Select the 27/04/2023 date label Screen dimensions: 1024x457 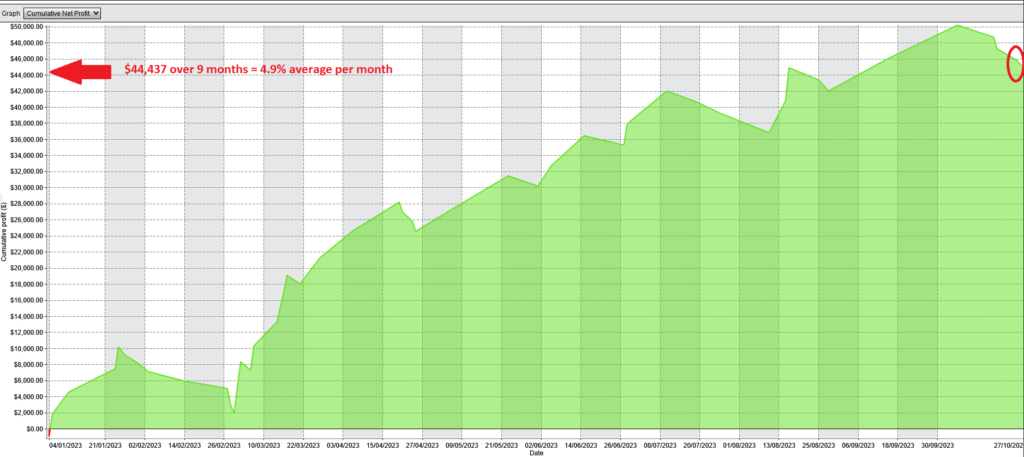pos(422,444)
